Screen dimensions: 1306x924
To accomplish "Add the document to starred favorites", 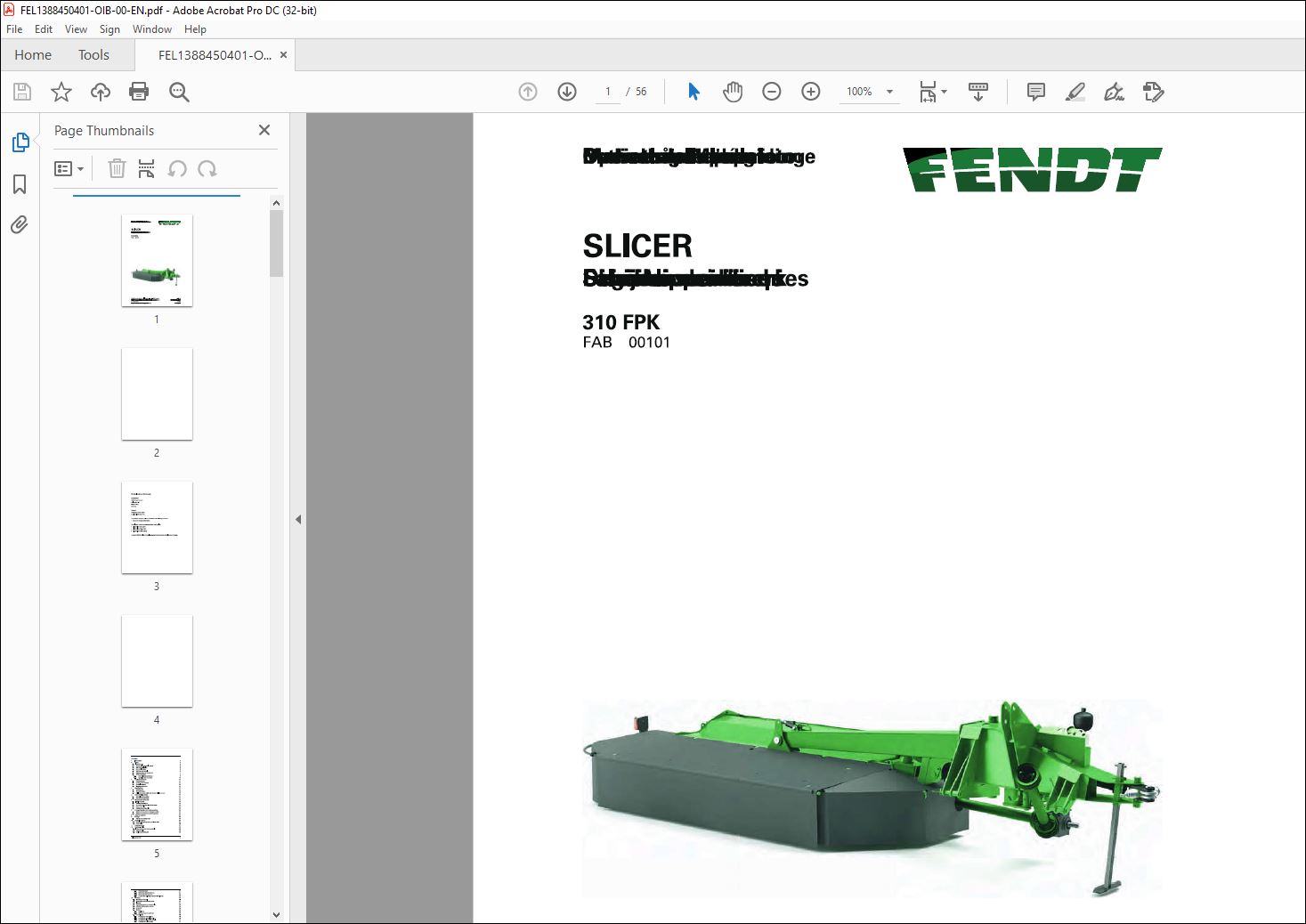I will [61, 92].
